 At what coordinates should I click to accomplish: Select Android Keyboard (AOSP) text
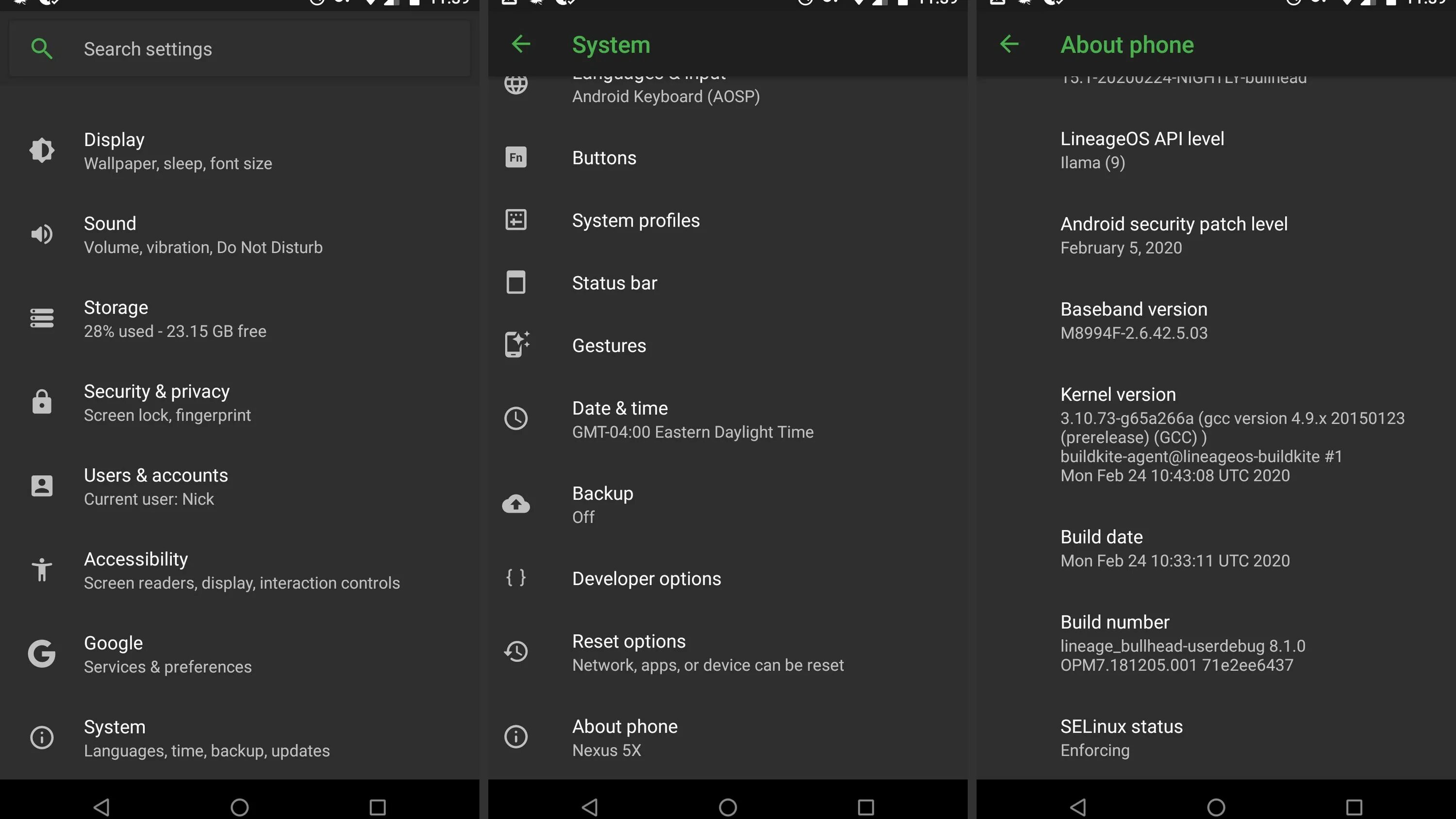tap(666, 97)
